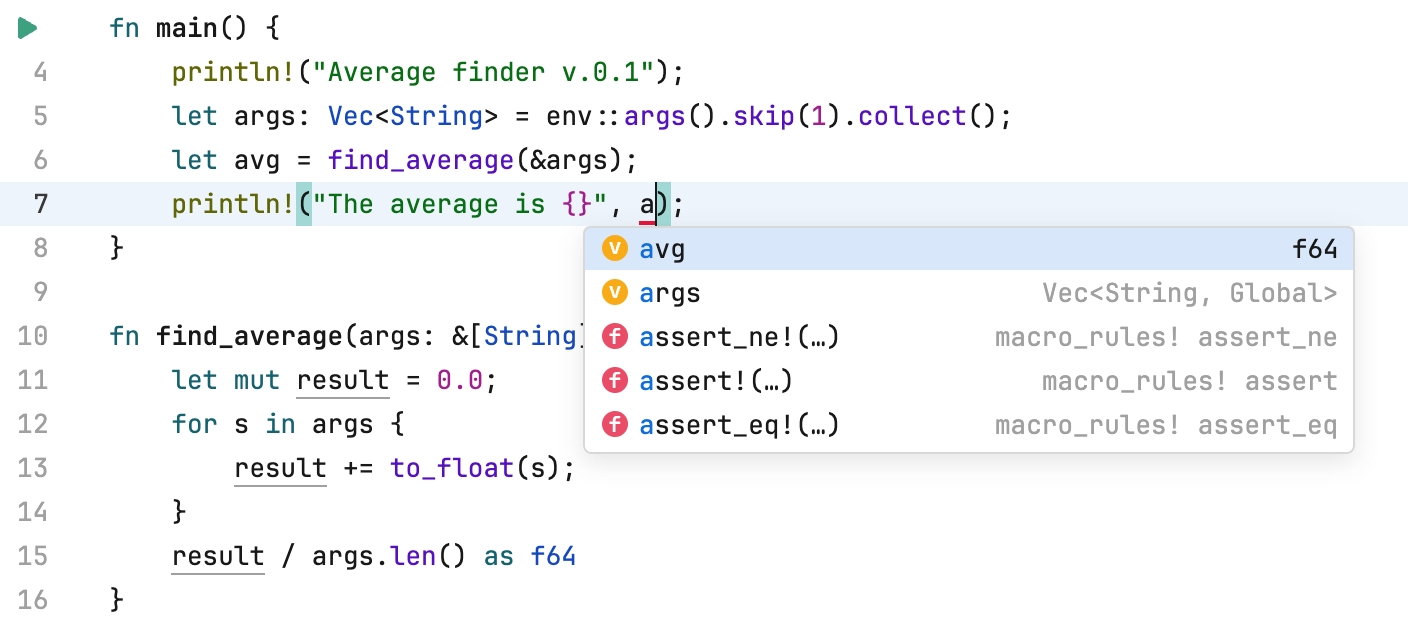The height and width of the screenshot is (628, 1408).
Task: Click the Vec<String, Global> type label
Action: pyautogui.click(x=1190, y=293)
